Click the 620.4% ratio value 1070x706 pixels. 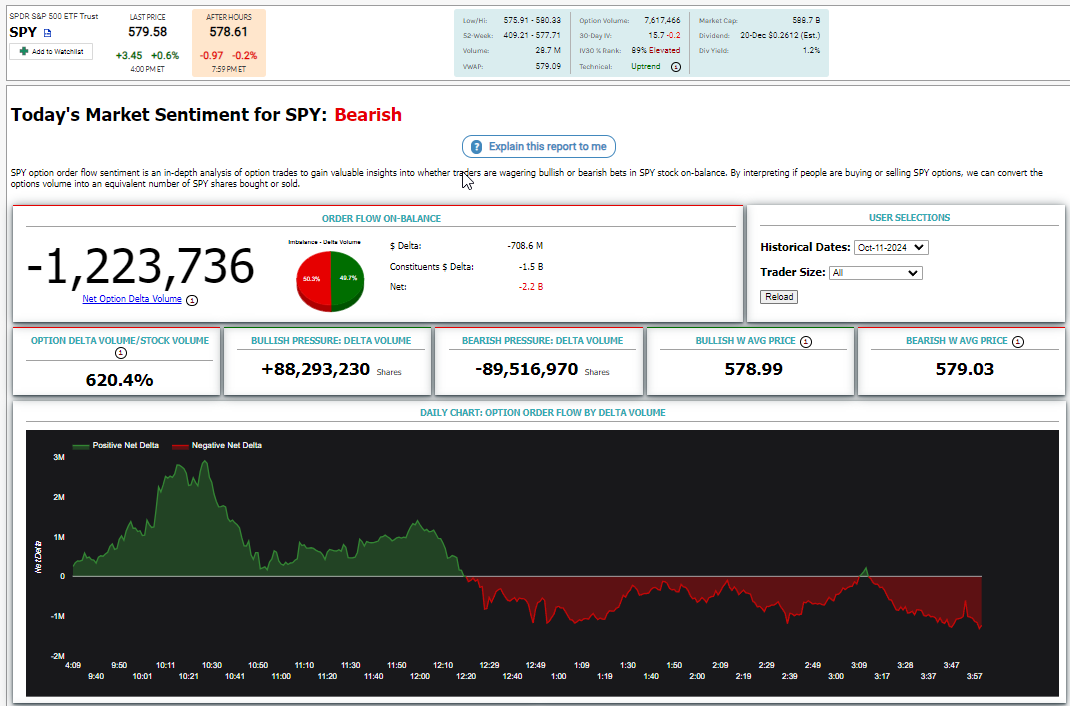[x=119, y=381]
